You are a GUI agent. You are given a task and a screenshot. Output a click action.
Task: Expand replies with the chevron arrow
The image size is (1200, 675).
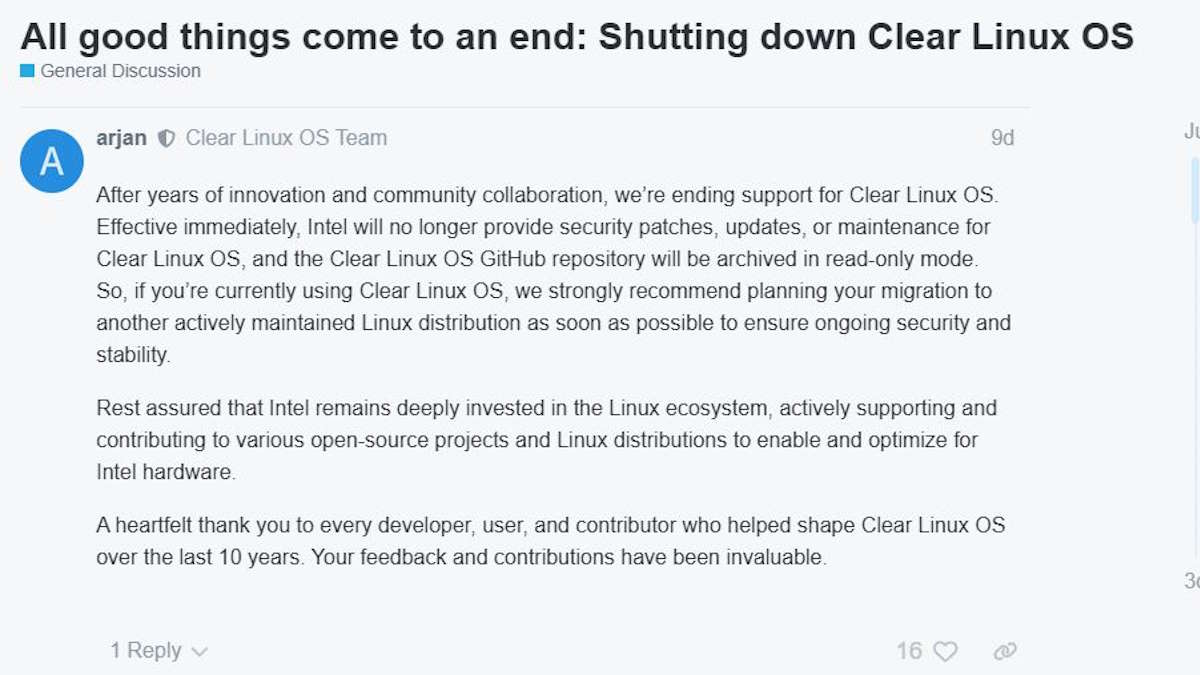point(199,652)
